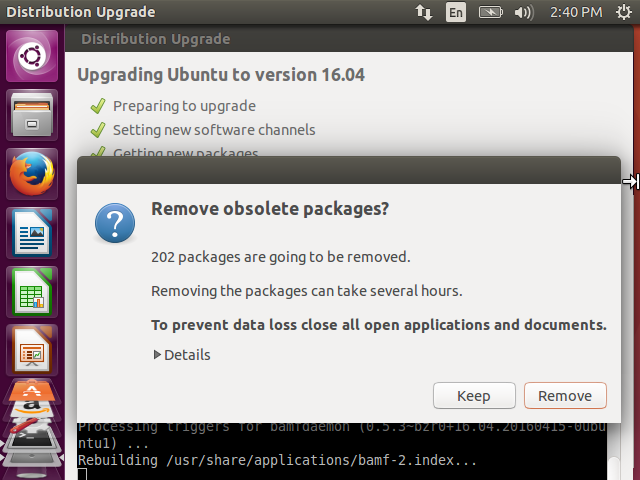Open LibreOffice Calc spreadsheet icon

click(32, 292)
